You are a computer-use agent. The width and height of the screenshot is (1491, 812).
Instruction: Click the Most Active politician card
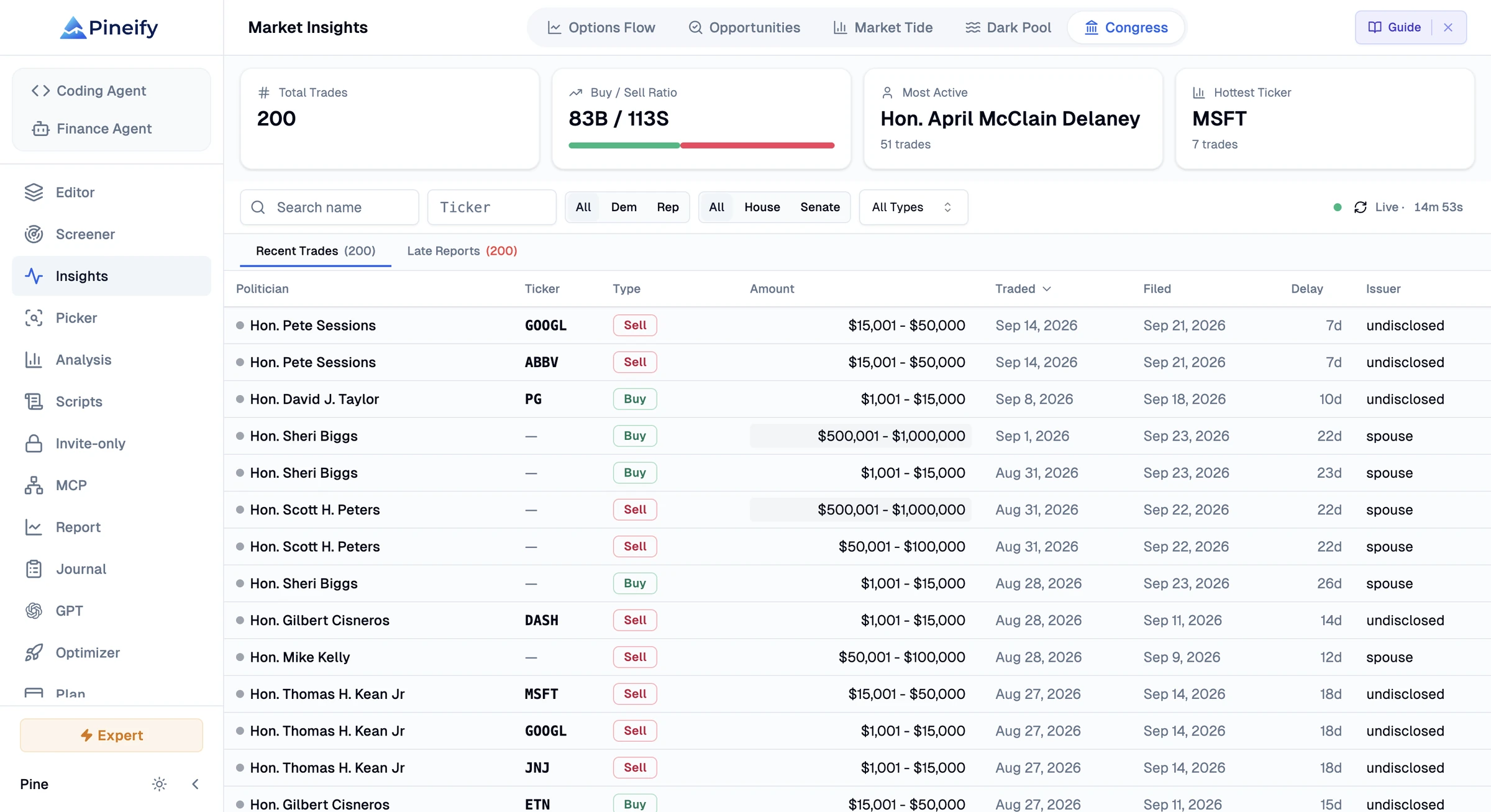pyautogui.click(x=1013, y=119)
